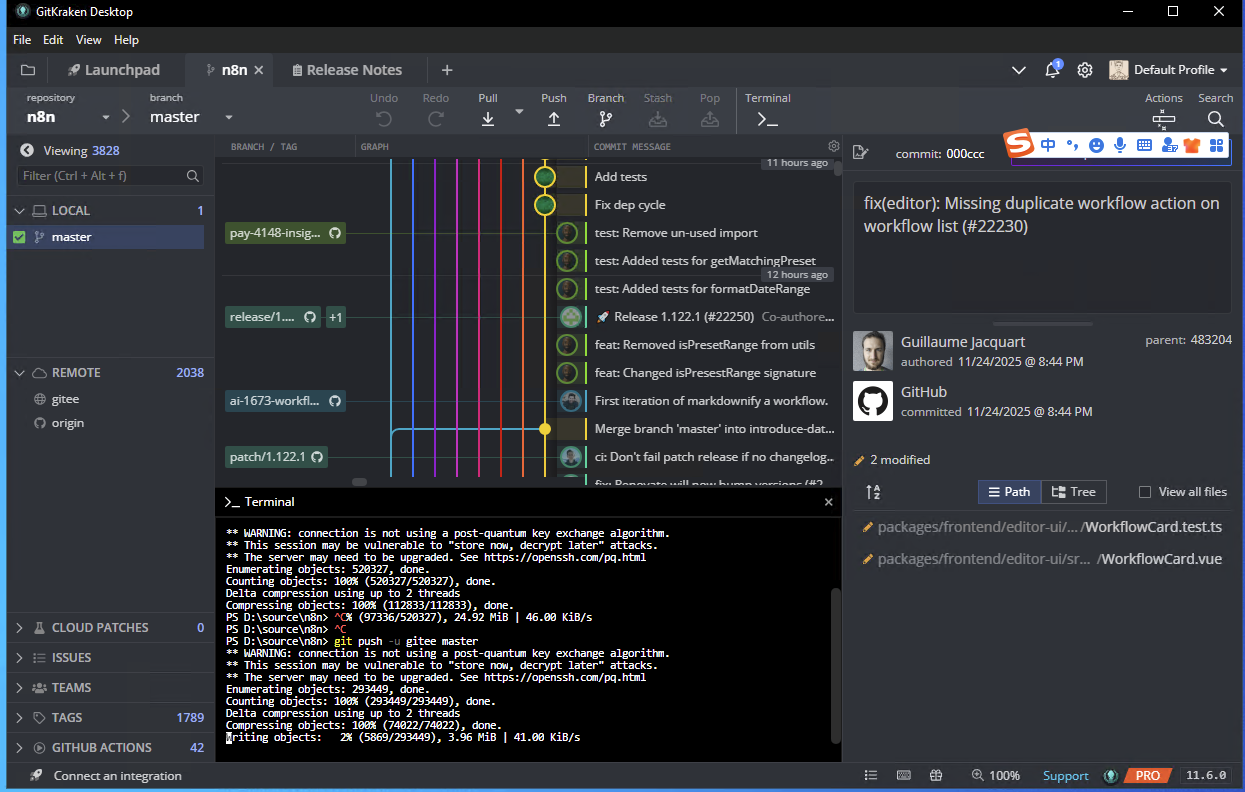Screen dimensions: 1245x792
Task: Open the File menu
Action: [x=22, y=40]
